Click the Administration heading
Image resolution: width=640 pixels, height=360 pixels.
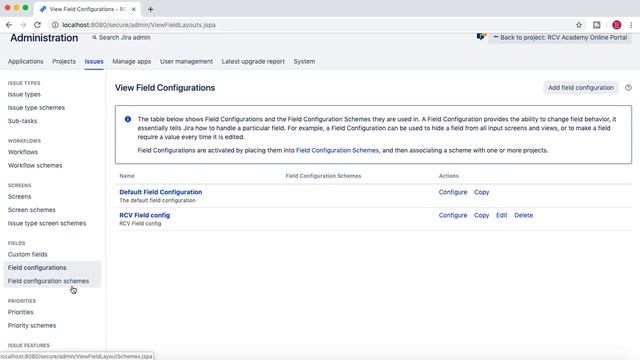tap(44, 38)
